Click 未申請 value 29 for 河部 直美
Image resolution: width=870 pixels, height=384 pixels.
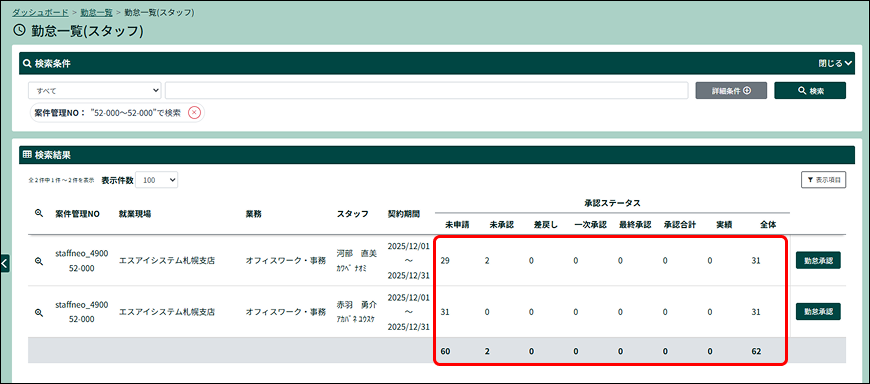[444, 261]
